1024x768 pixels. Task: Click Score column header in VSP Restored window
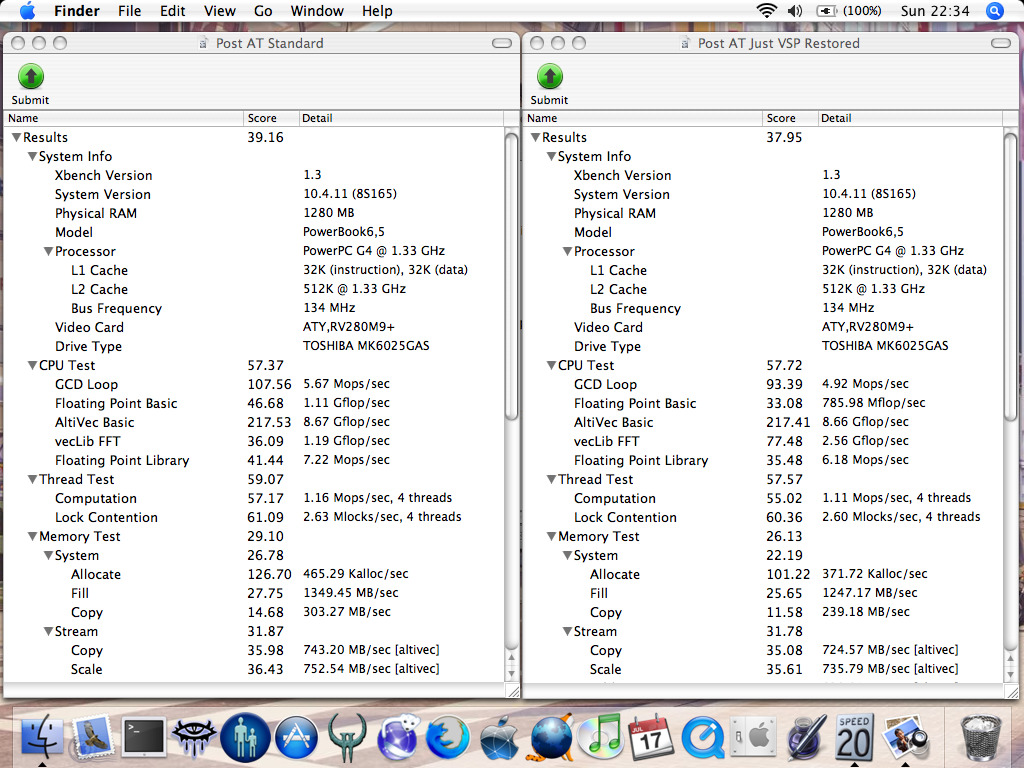click(790, 118)
